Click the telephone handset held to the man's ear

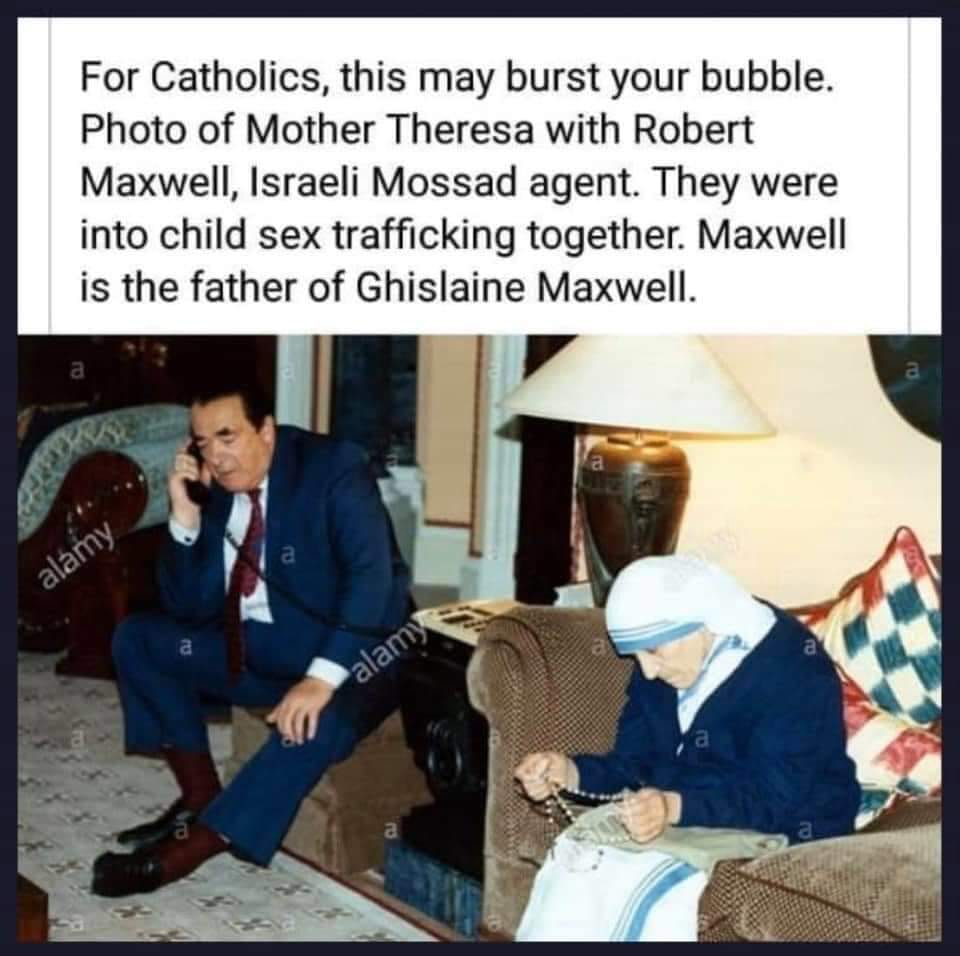tap(197, 477)
